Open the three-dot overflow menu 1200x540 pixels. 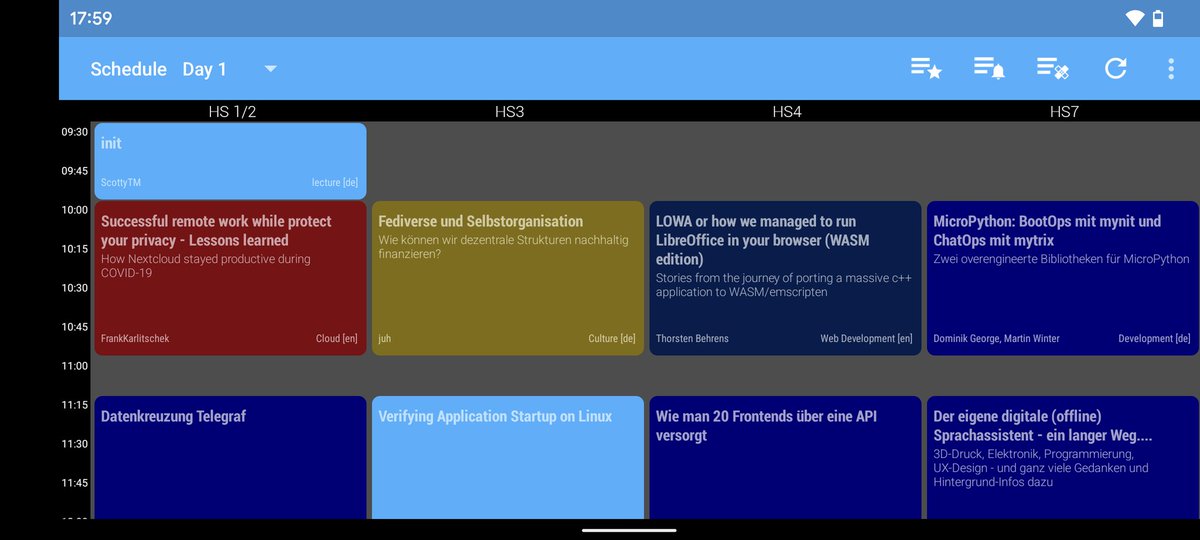click(1171, 68)
